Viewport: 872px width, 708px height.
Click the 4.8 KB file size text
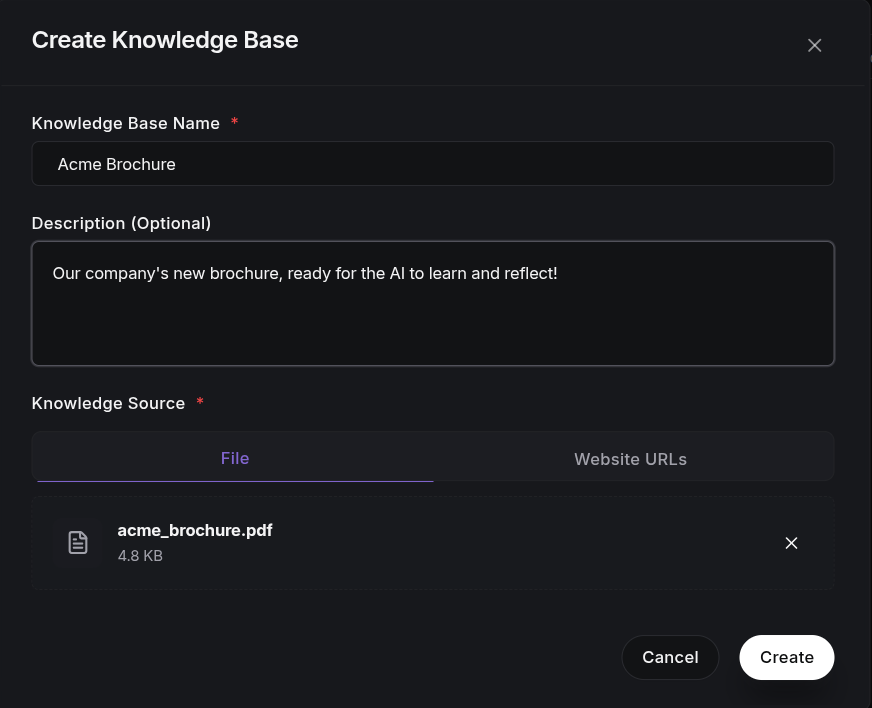(140, 556)
